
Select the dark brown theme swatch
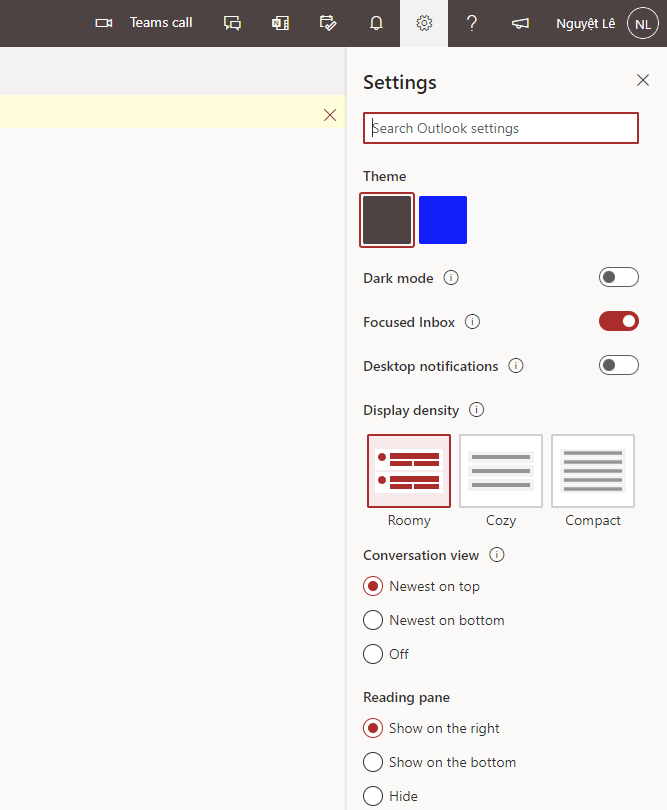coord(387,220)
